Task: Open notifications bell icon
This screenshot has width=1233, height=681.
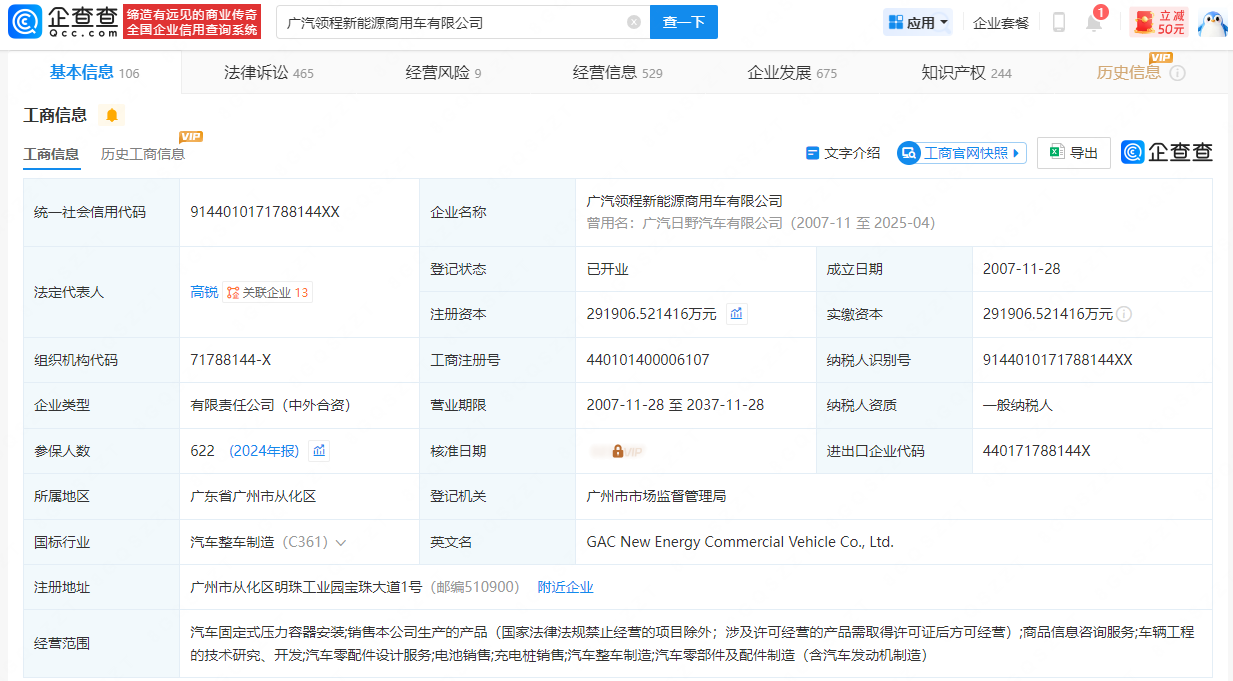Action: (x=1094, y=22)
